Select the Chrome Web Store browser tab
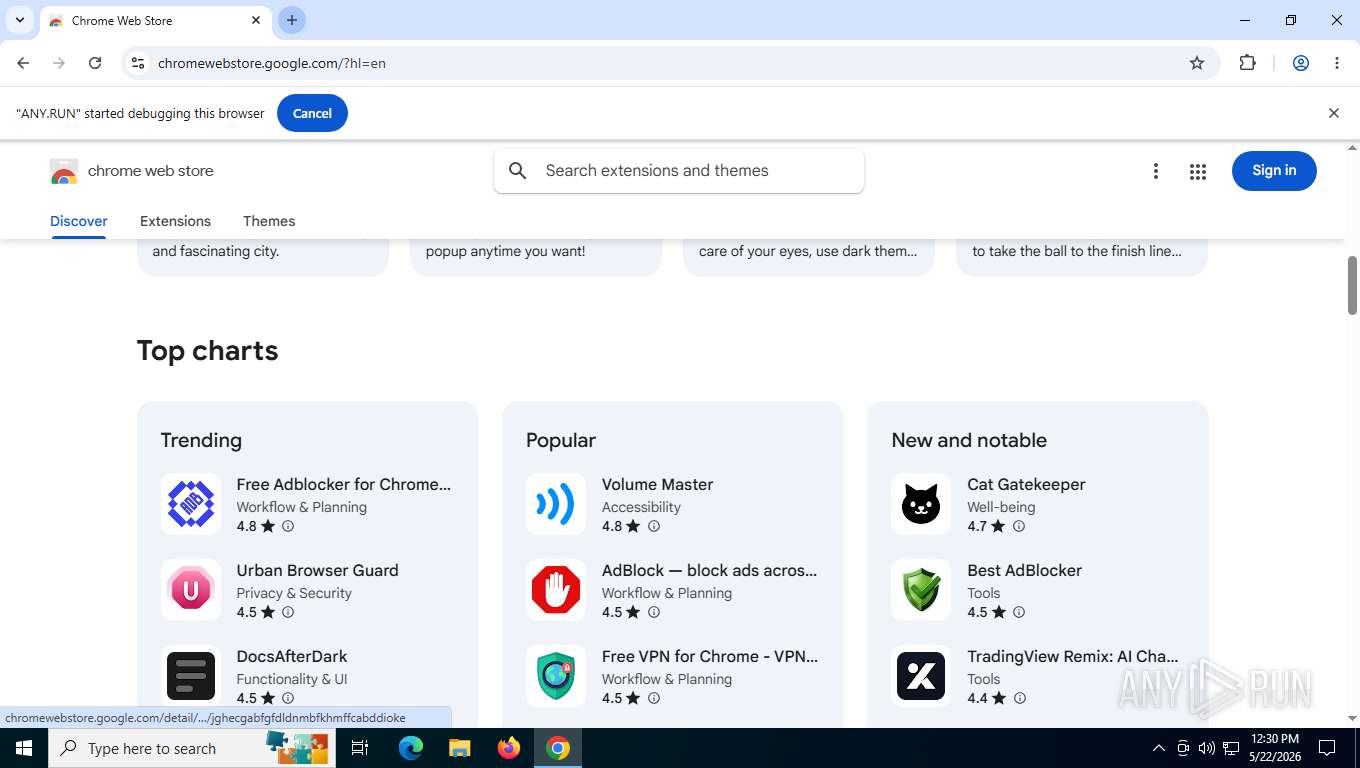 (x=155, y=20)
